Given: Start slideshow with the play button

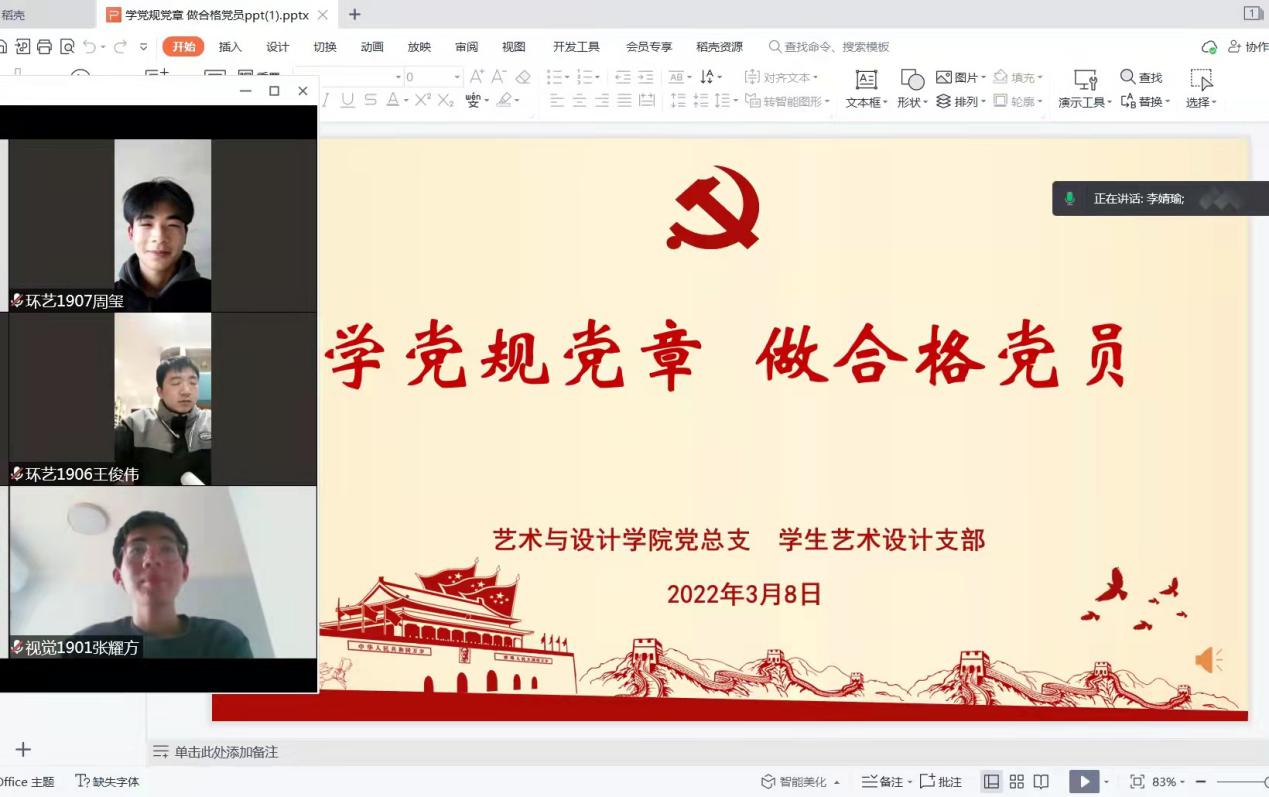Looking at the screenshot, I should click(1083, 782).
